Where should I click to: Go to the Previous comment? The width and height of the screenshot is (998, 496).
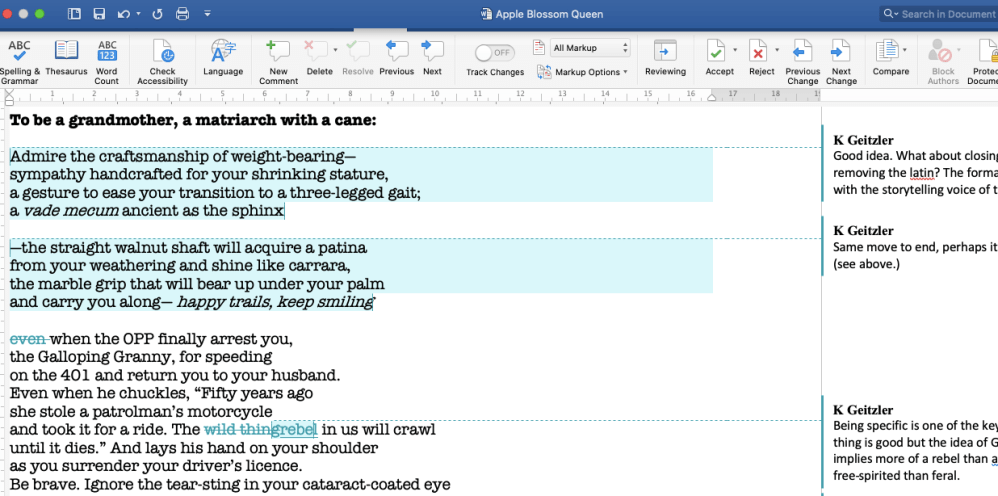tap(396, 60)
